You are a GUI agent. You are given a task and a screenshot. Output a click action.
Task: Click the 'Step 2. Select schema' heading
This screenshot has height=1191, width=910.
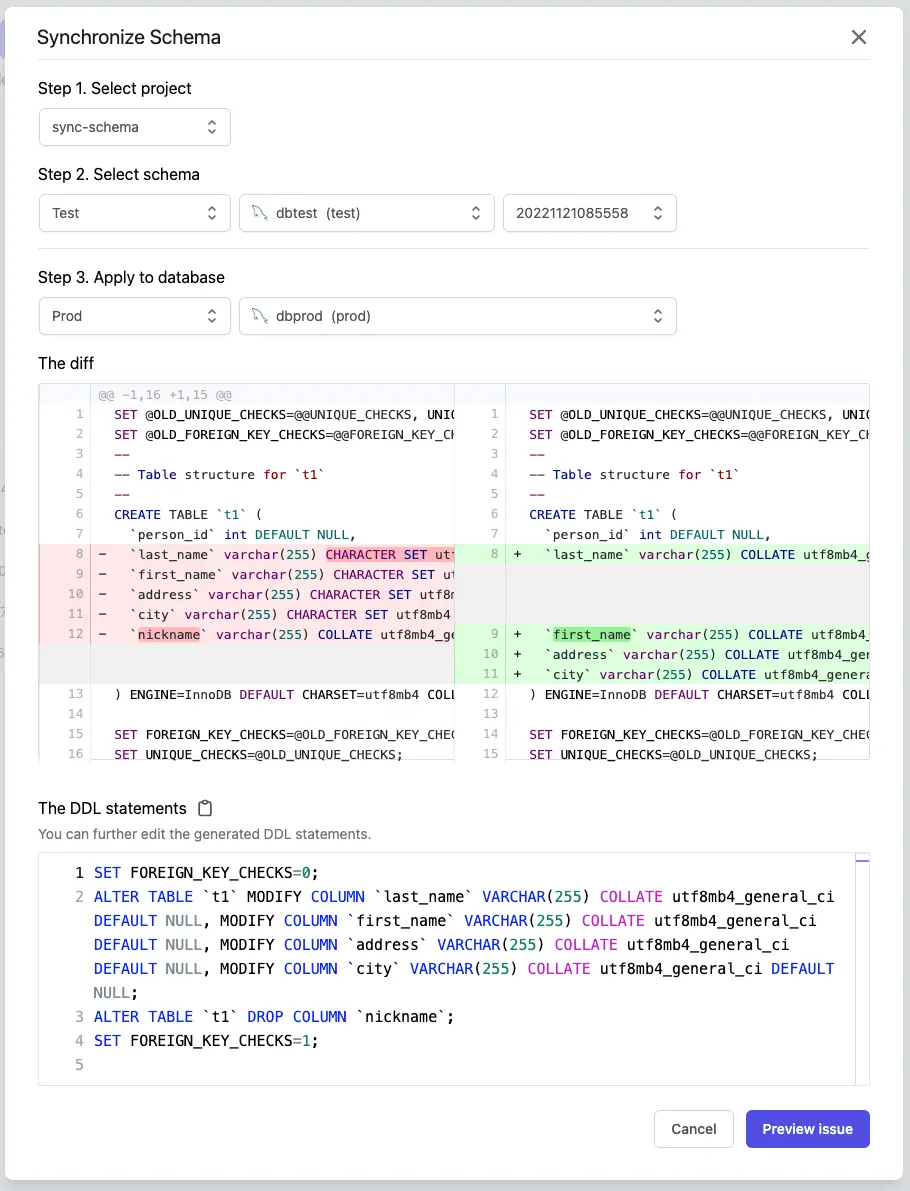[x=118, y=174]
